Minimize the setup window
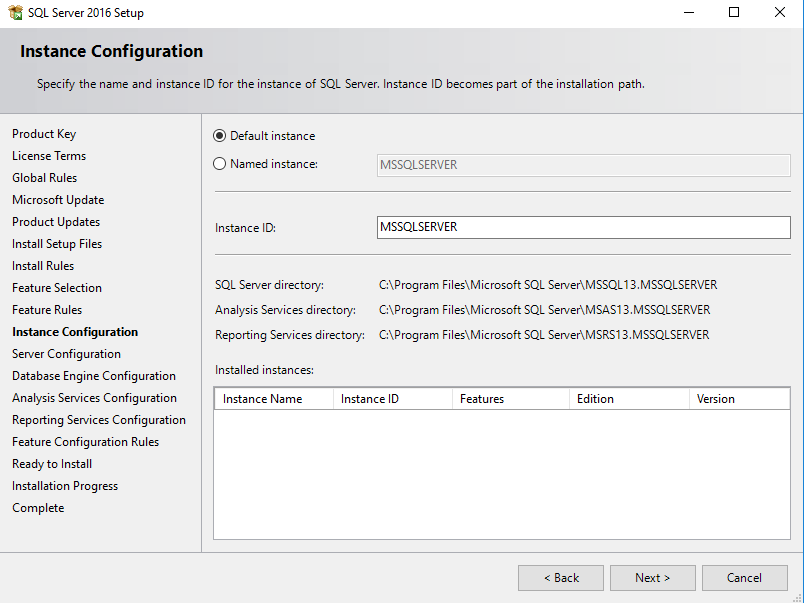804x603 pixels. click(689, 12)
